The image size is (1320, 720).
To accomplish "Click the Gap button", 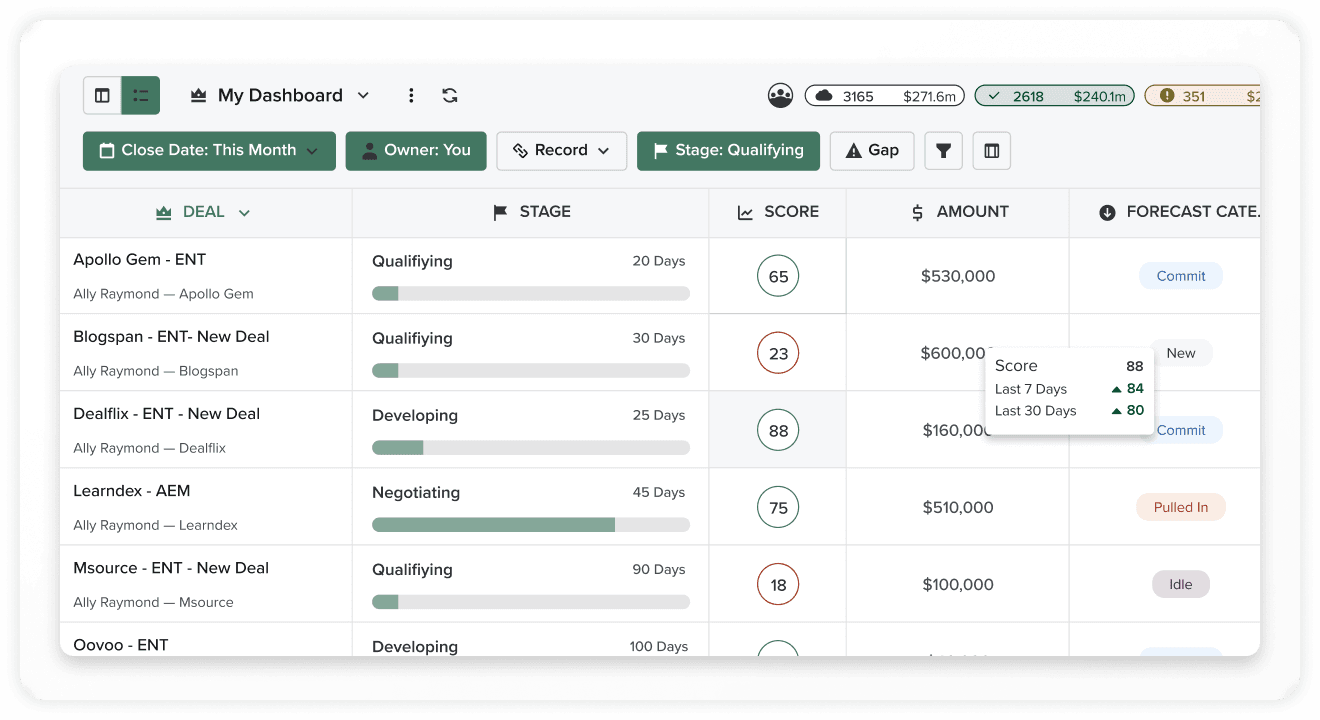I will (871, 150).
